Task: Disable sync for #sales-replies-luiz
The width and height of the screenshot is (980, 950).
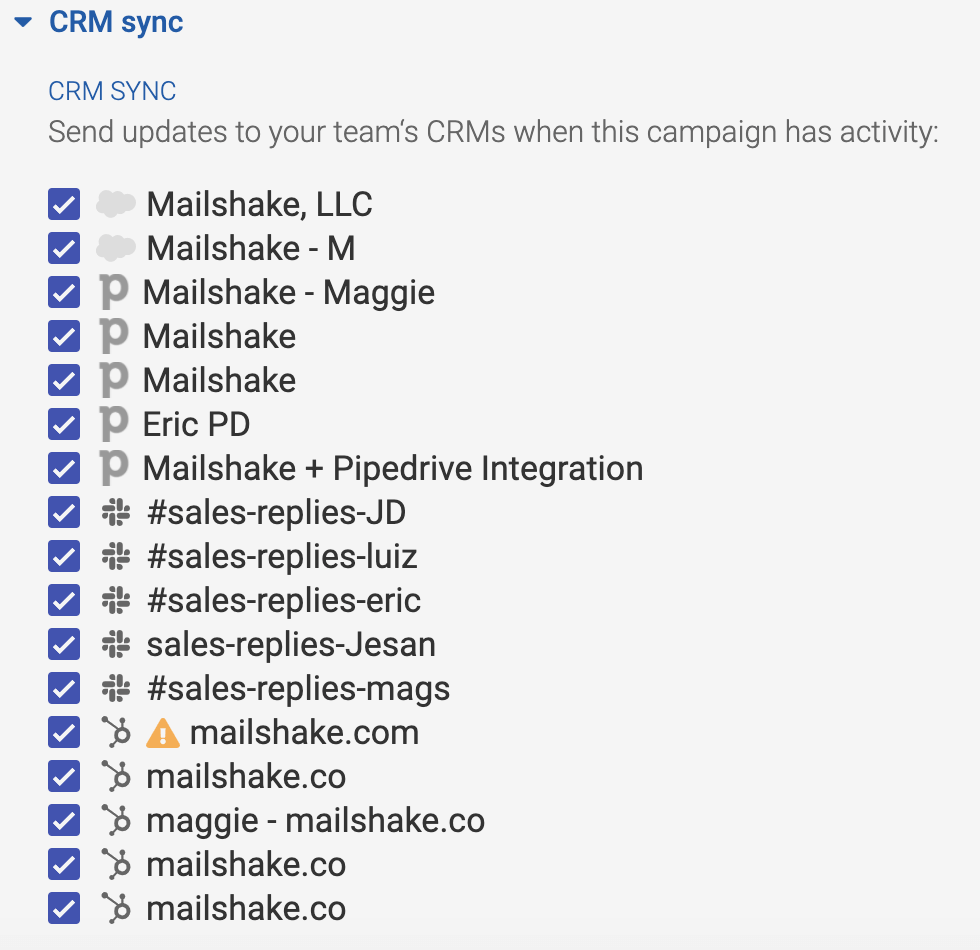Action: (x=64, y=557)
